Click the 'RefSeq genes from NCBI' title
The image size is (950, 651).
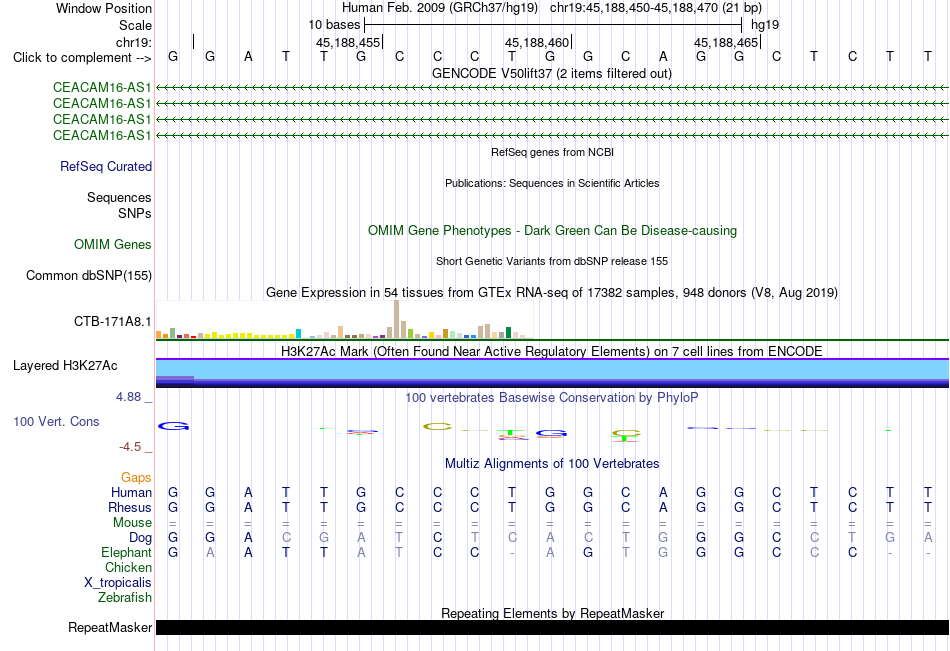(x=552, y=152)
